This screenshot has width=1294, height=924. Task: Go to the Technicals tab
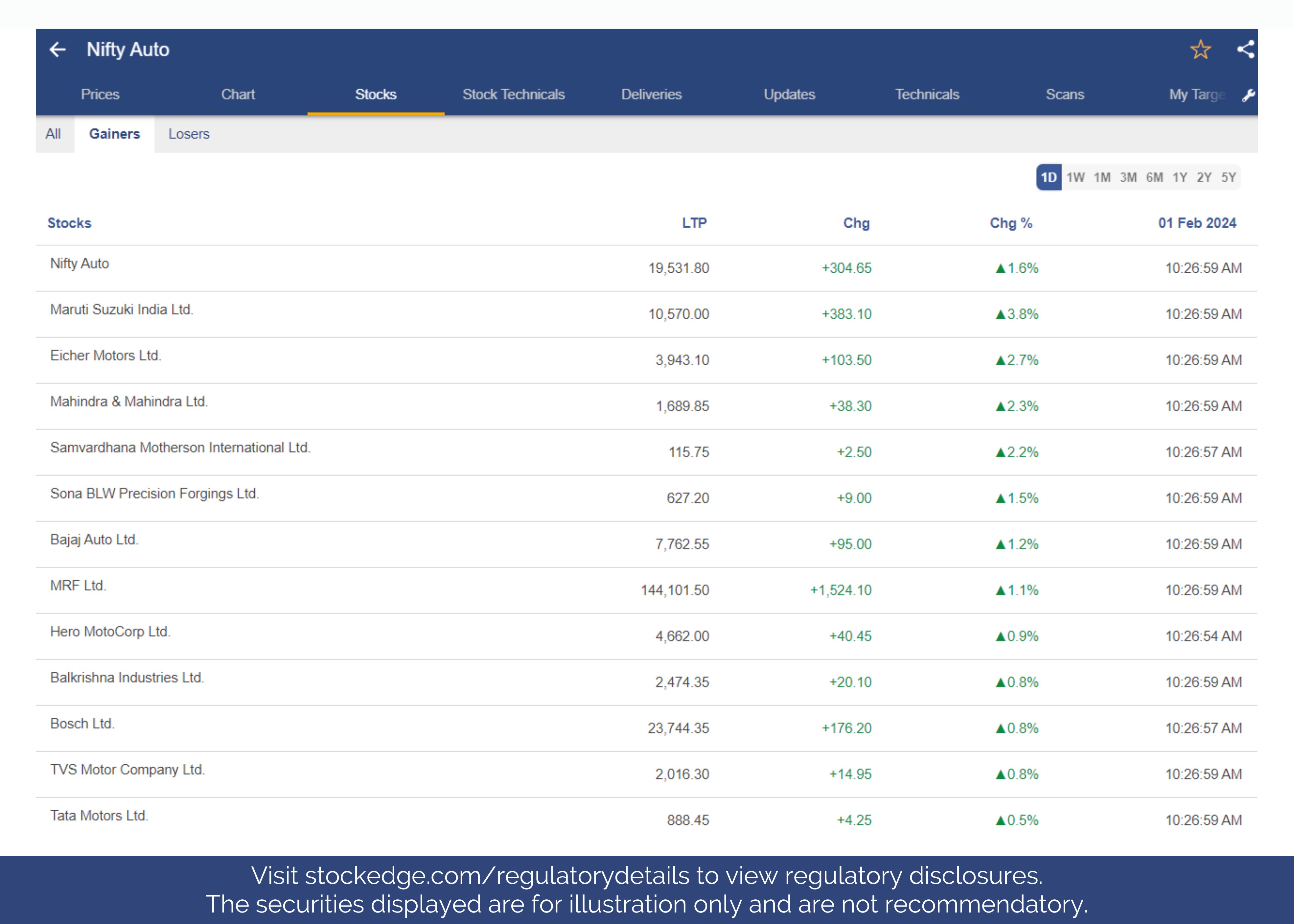coord(927,95)
